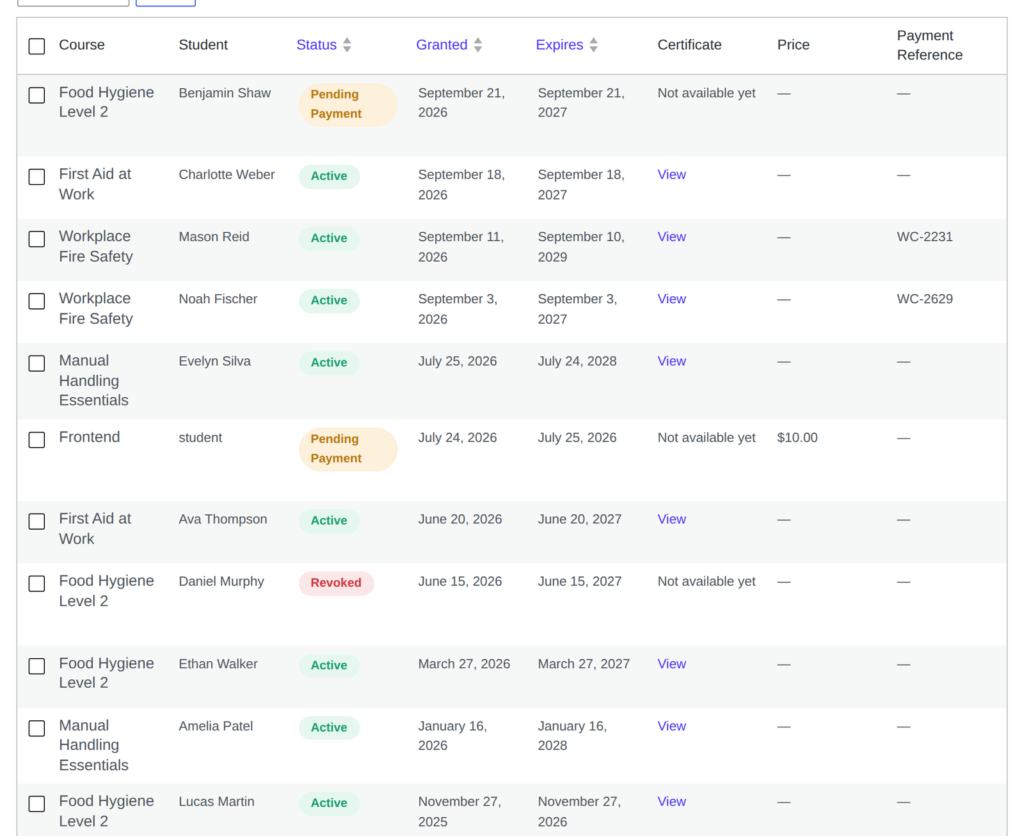Click Daniel Murphy's Not available yet text
The height and width of the screenshot is (836, 1024).
point(707,581)
